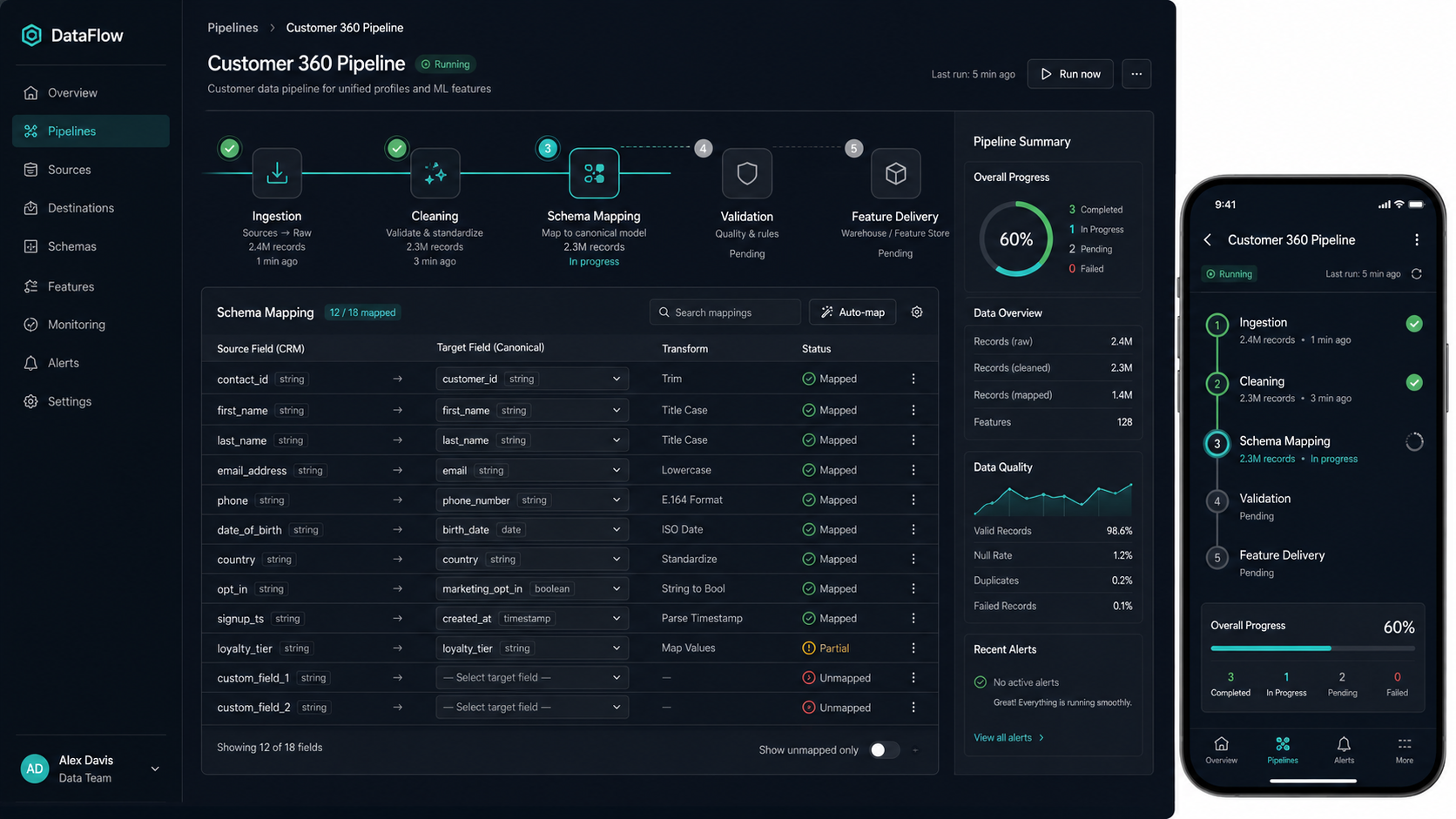Click the Search mappings field
The image size is (1456, 819).
(725, 312)
